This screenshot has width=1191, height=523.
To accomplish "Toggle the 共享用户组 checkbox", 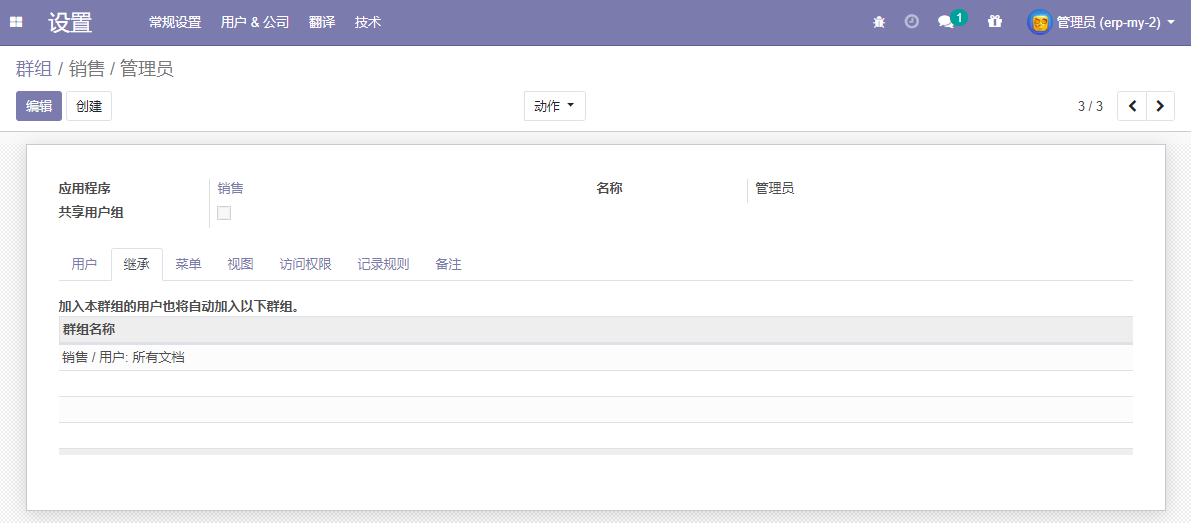I will tap(224, 213).
